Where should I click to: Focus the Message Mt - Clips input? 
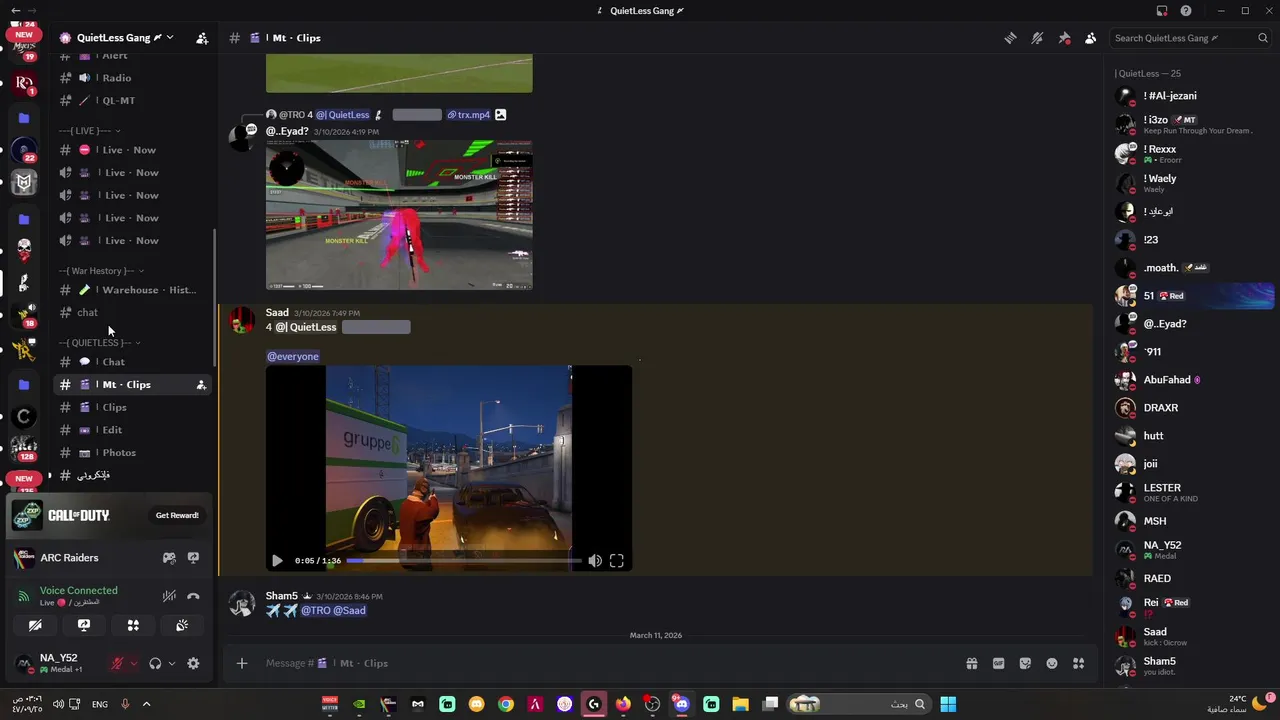[x=610, y=663]
